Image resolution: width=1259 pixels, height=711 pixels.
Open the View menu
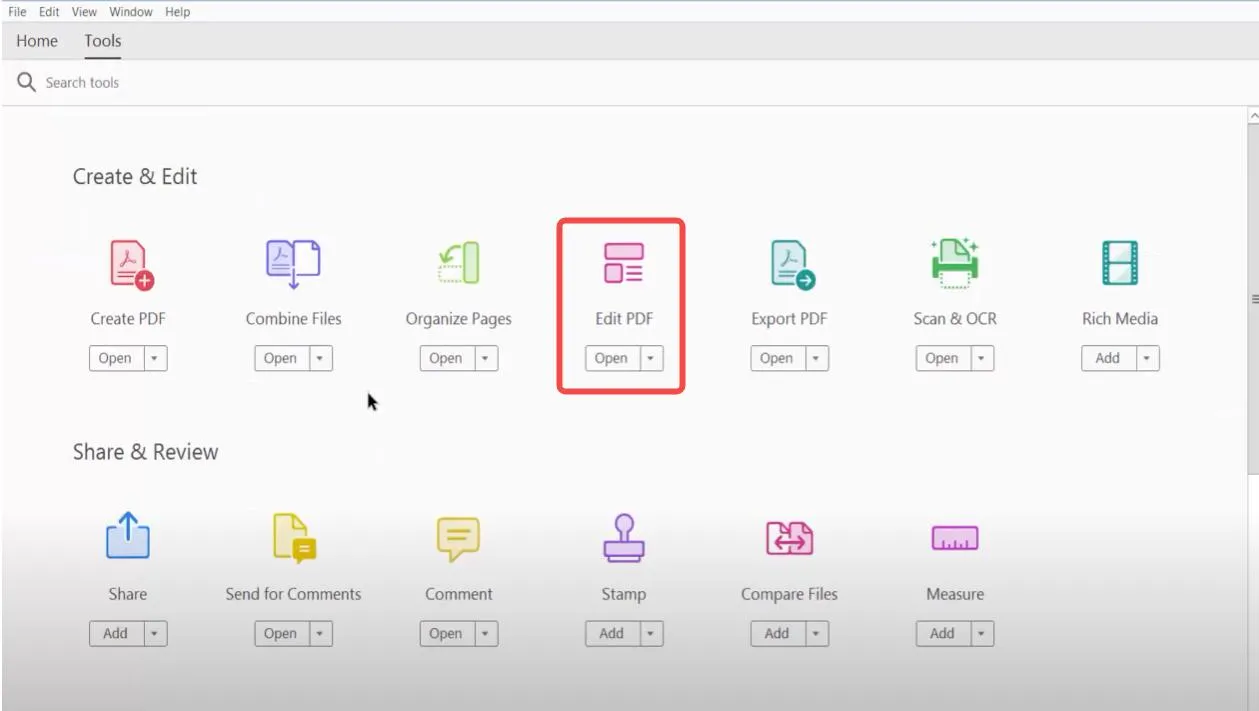(83, 11)
